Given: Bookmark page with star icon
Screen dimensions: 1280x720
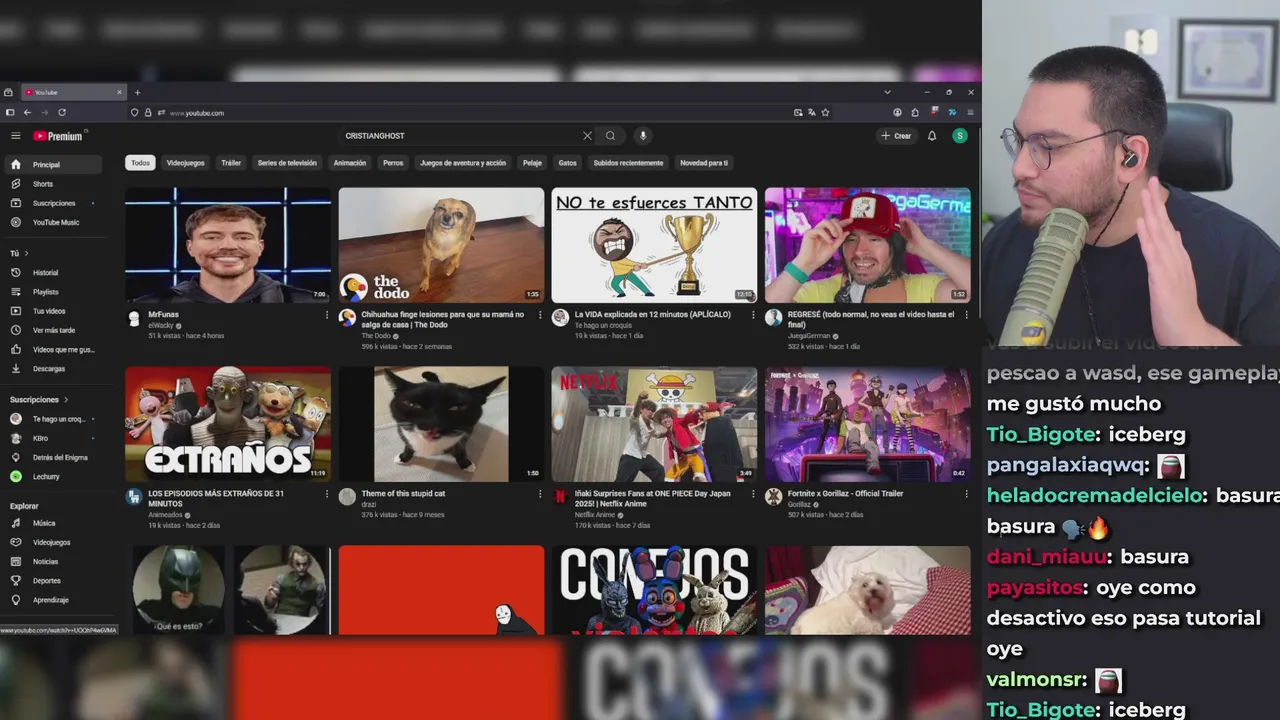Looking at the screenshot, I should click(x=825, y=113).
